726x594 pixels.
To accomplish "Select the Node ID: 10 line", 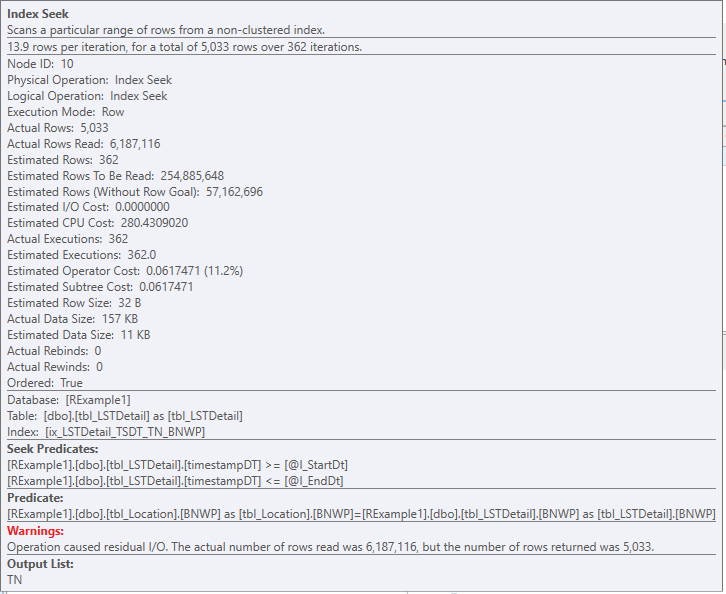I will click(40, 64).
